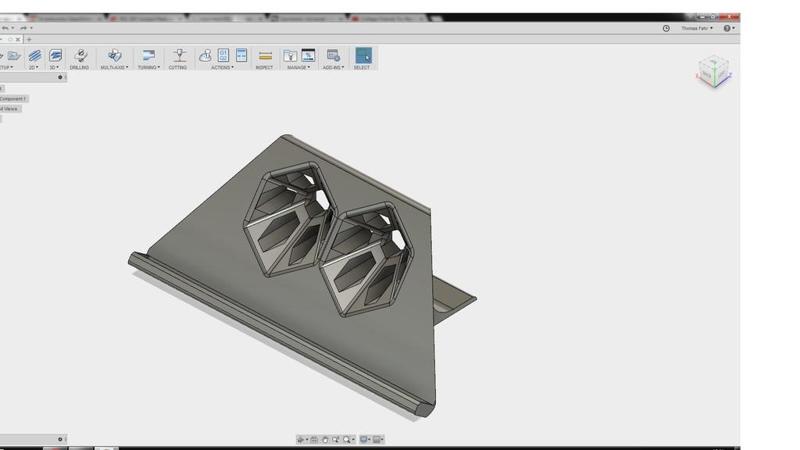The height and width of the screenshot is (450, 800).
Task: Collapse the browser panel with round button
Action: pyautogui.click(x=60, y=78)
